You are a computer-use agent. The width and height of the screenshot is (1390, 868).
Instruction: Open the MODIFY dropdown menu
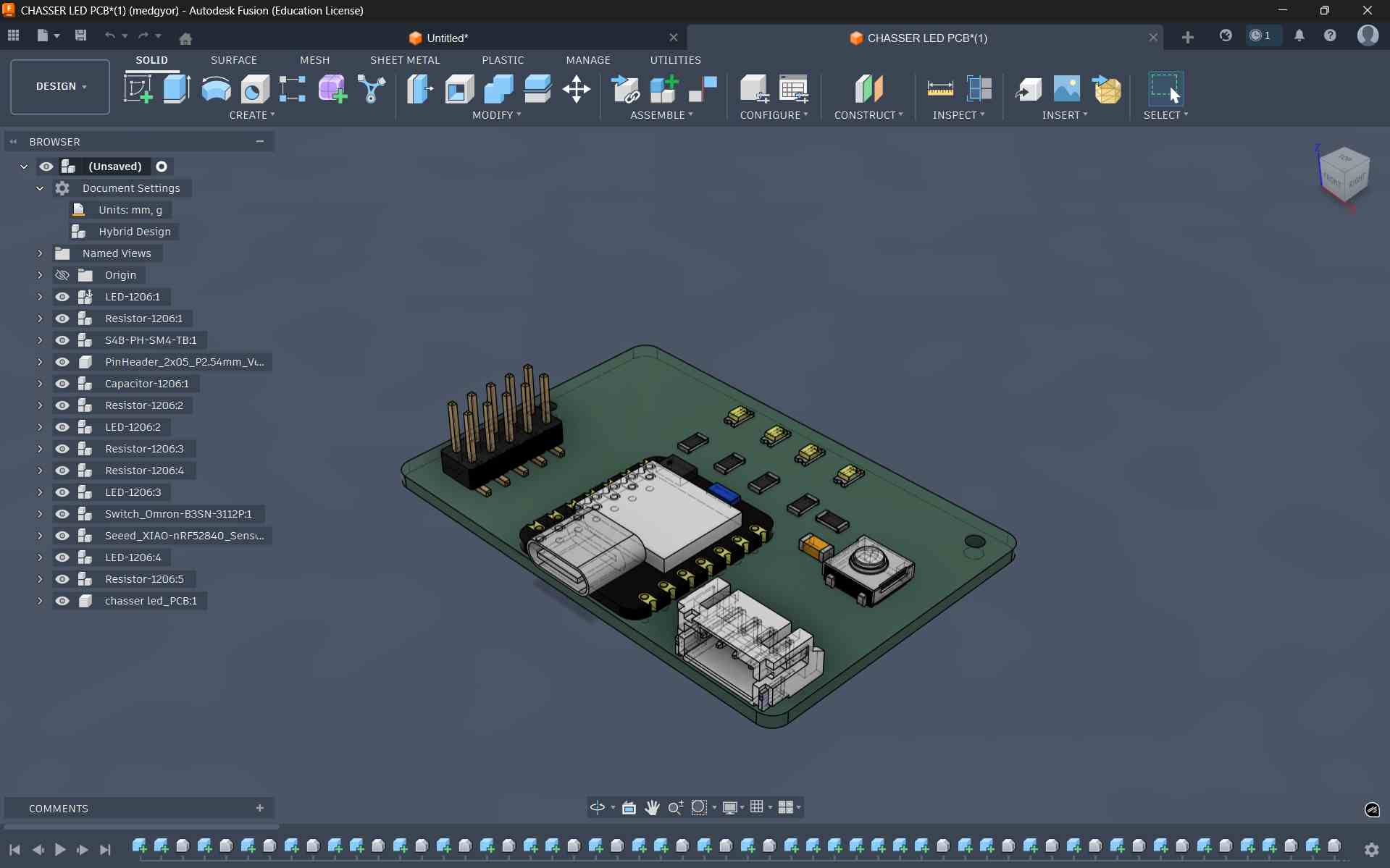coord(497,115)
